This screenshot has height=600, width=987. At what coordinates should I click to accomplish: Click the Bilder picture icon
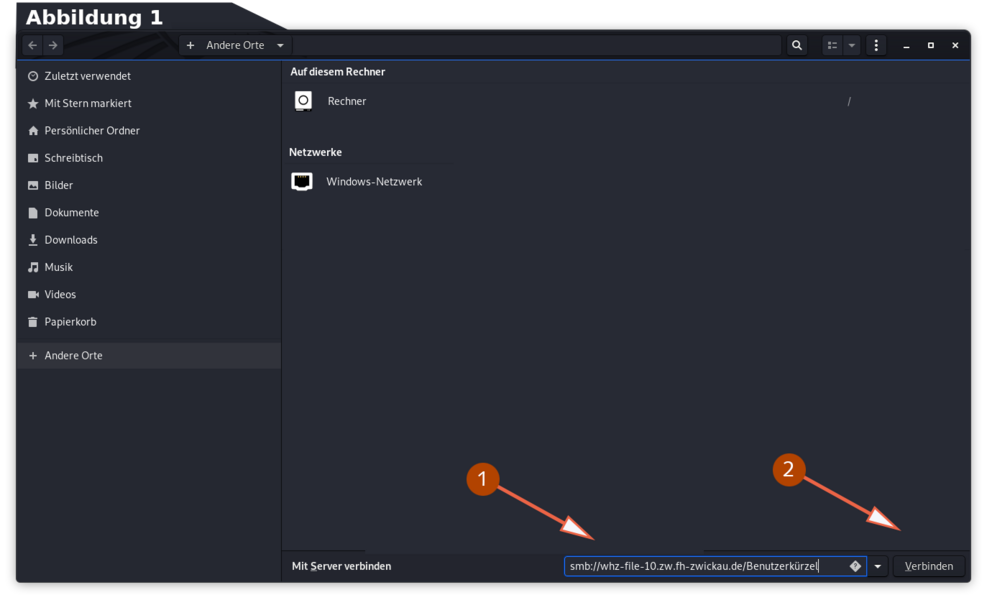point(33,185)
